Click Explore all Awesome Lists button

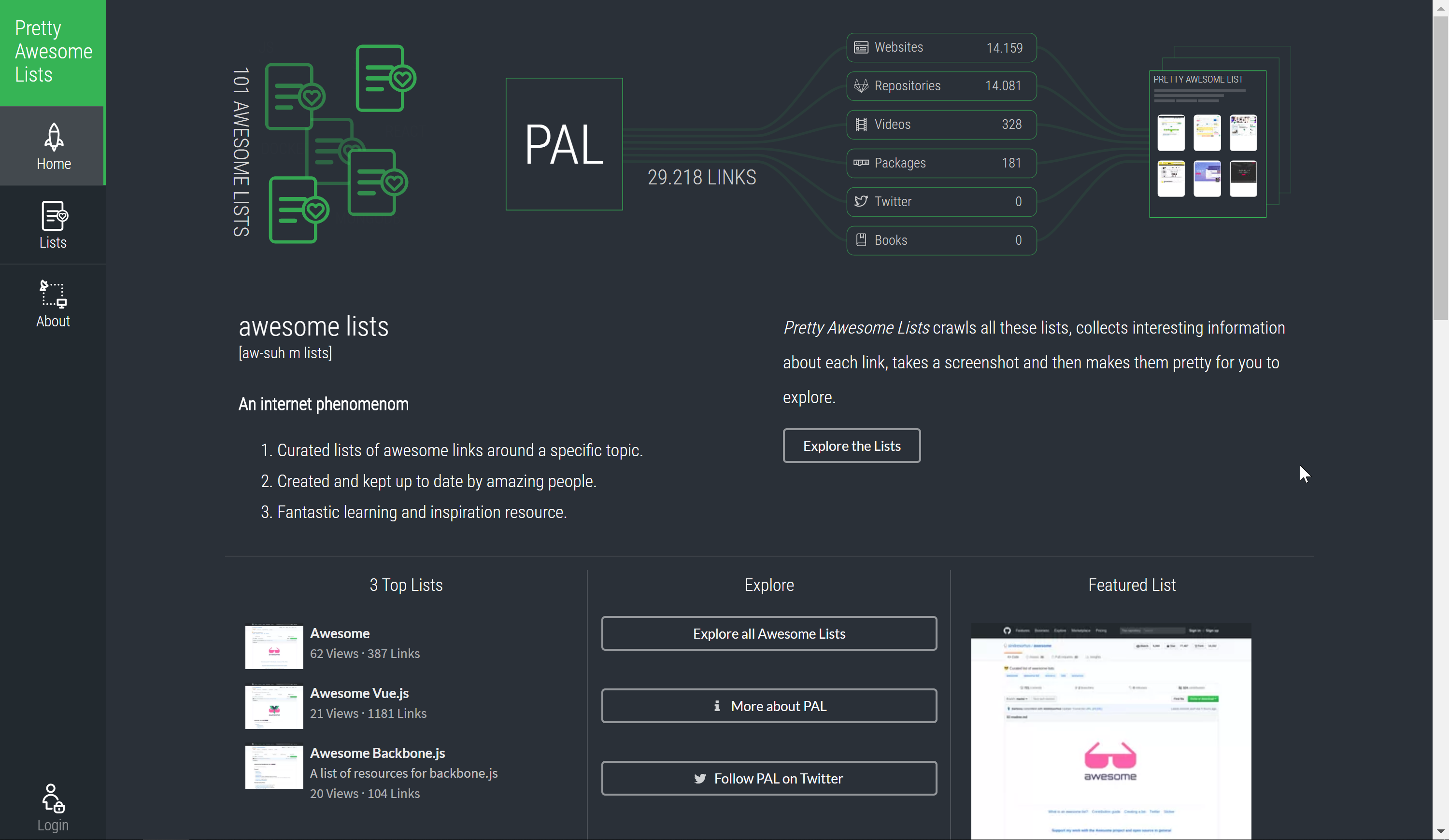coord(769,633)
